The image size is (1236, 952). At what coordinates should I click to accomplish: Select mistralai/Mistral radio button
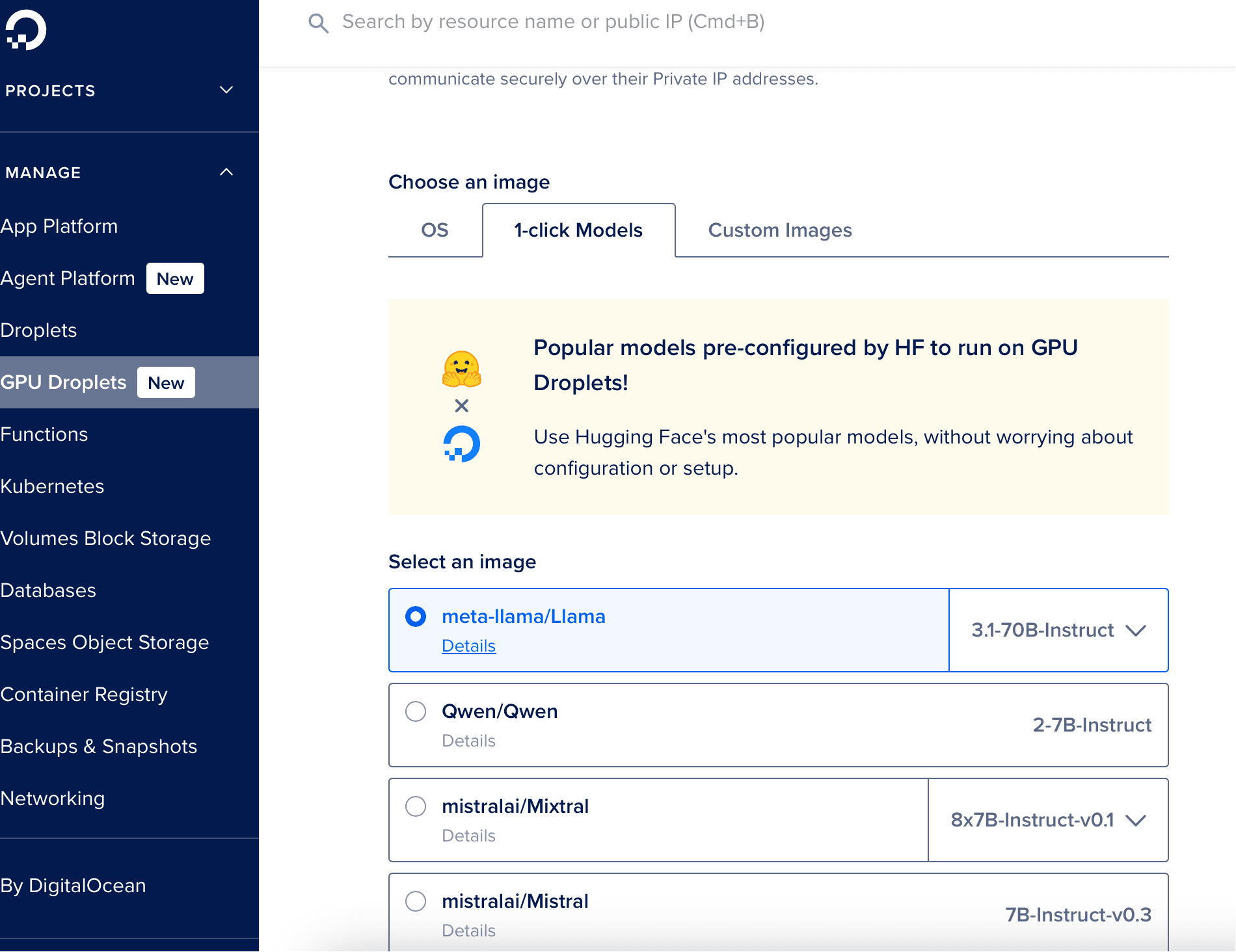pos(416,901)
